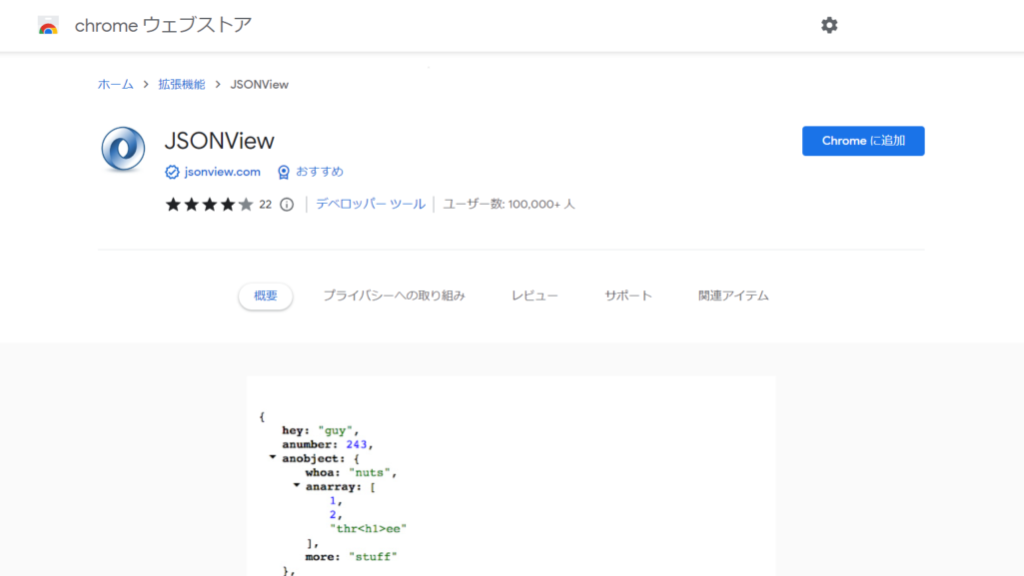Click the verified publisher badge beside jsonview.com

(x=171, y=171)
